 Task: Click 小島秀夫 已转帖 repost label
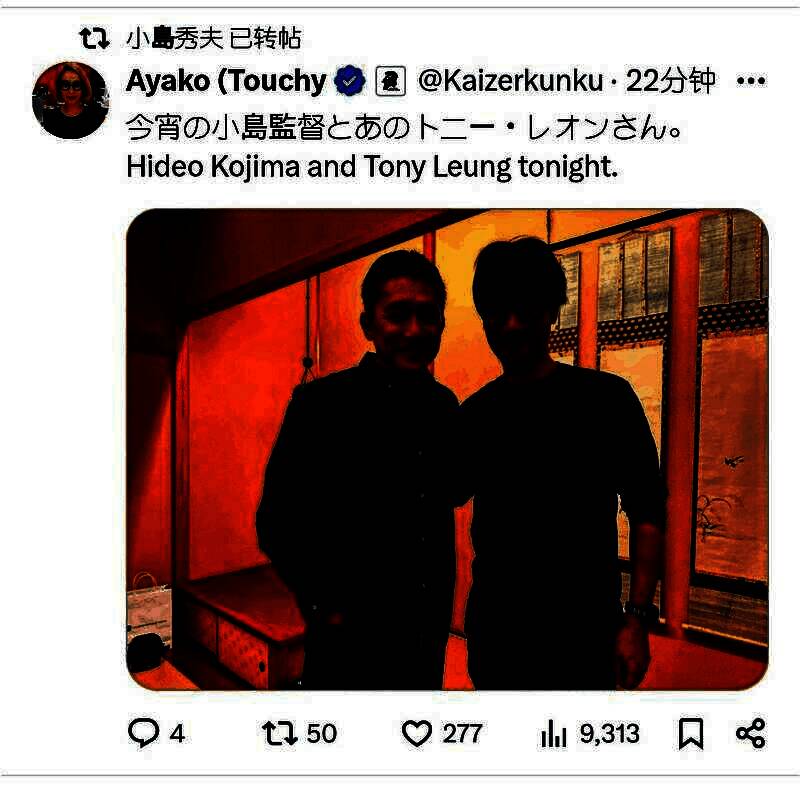(x=213, y=38)
